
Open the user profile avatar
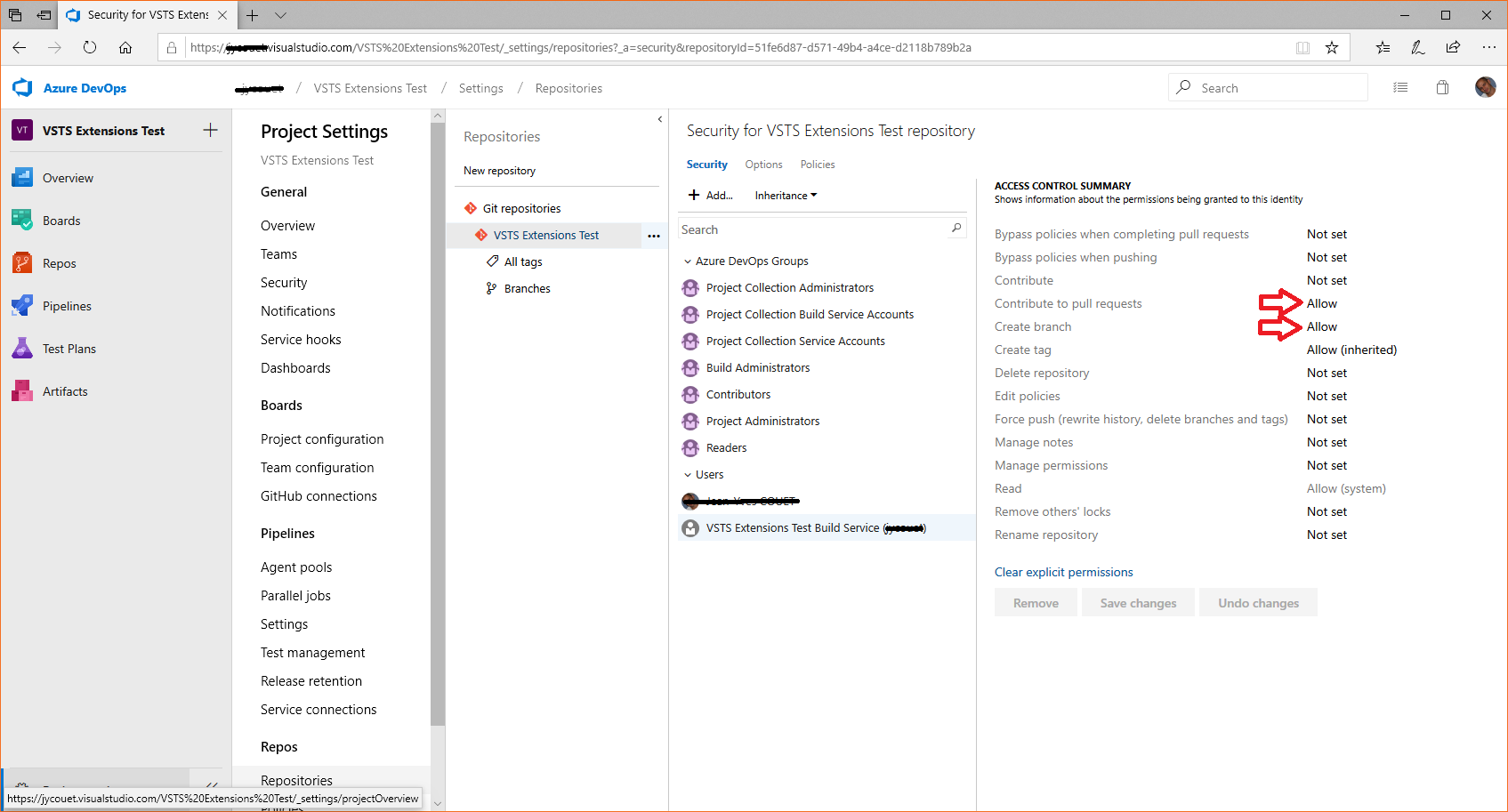click(1485, 87)
